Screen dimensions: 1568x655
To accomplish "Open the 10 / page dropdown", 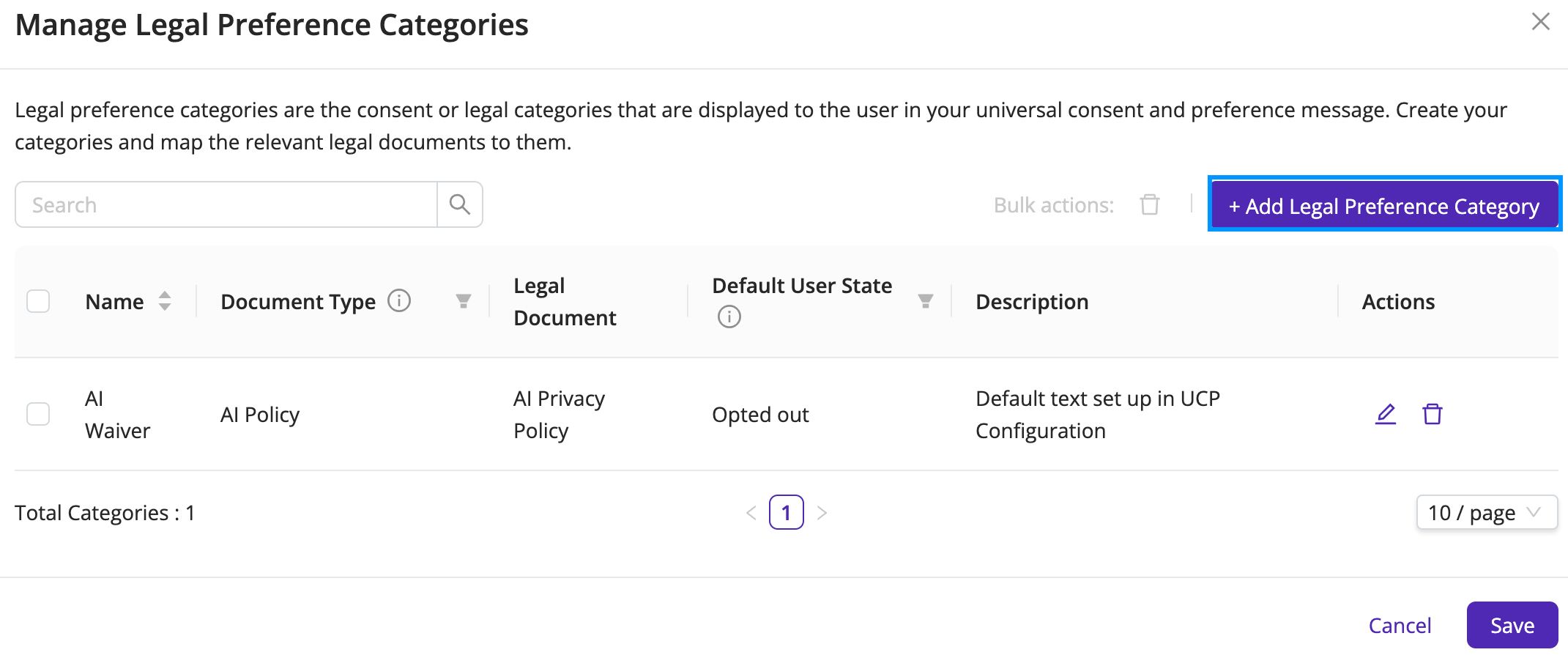I will coord(1487,512).
